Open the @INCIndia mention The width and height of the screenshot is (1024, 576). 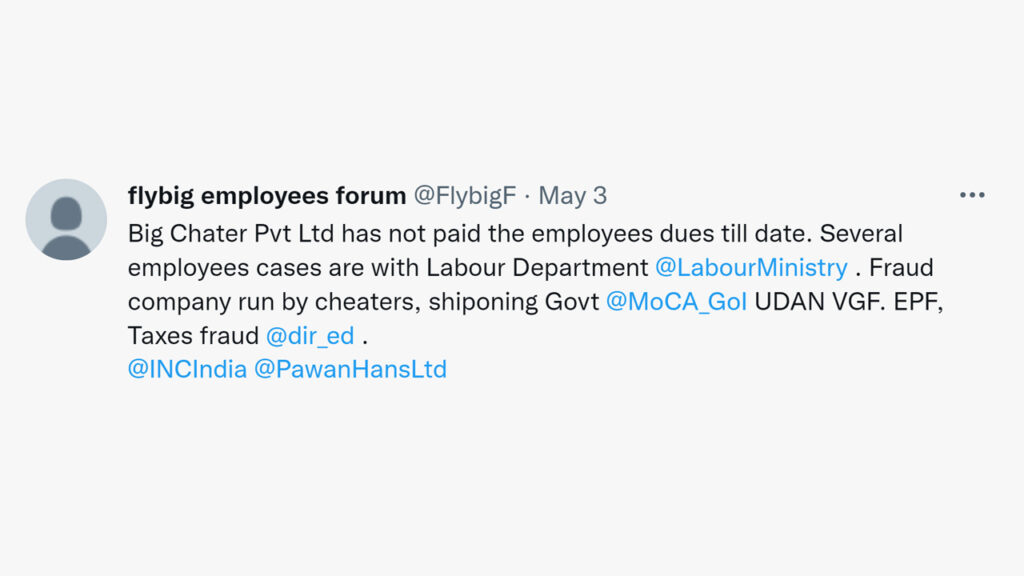[x=187, y=369]
